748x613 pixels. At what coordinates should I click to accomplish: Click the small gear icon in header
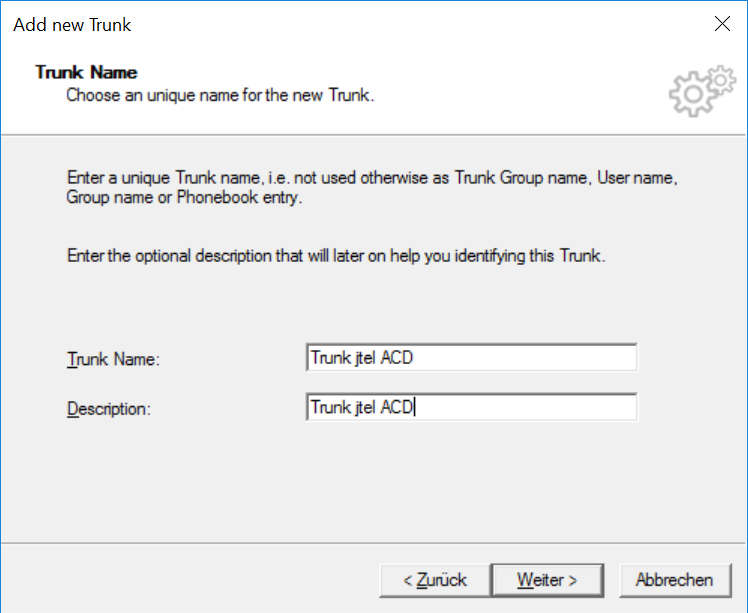pyautogui.click(x=721, y=80)
